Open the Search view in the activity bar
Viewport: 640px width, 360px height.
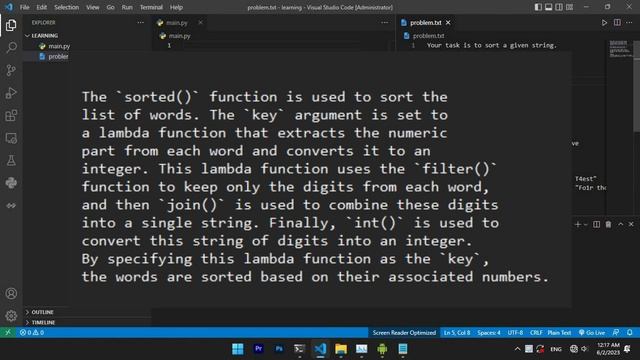click(x=11, y=48)
